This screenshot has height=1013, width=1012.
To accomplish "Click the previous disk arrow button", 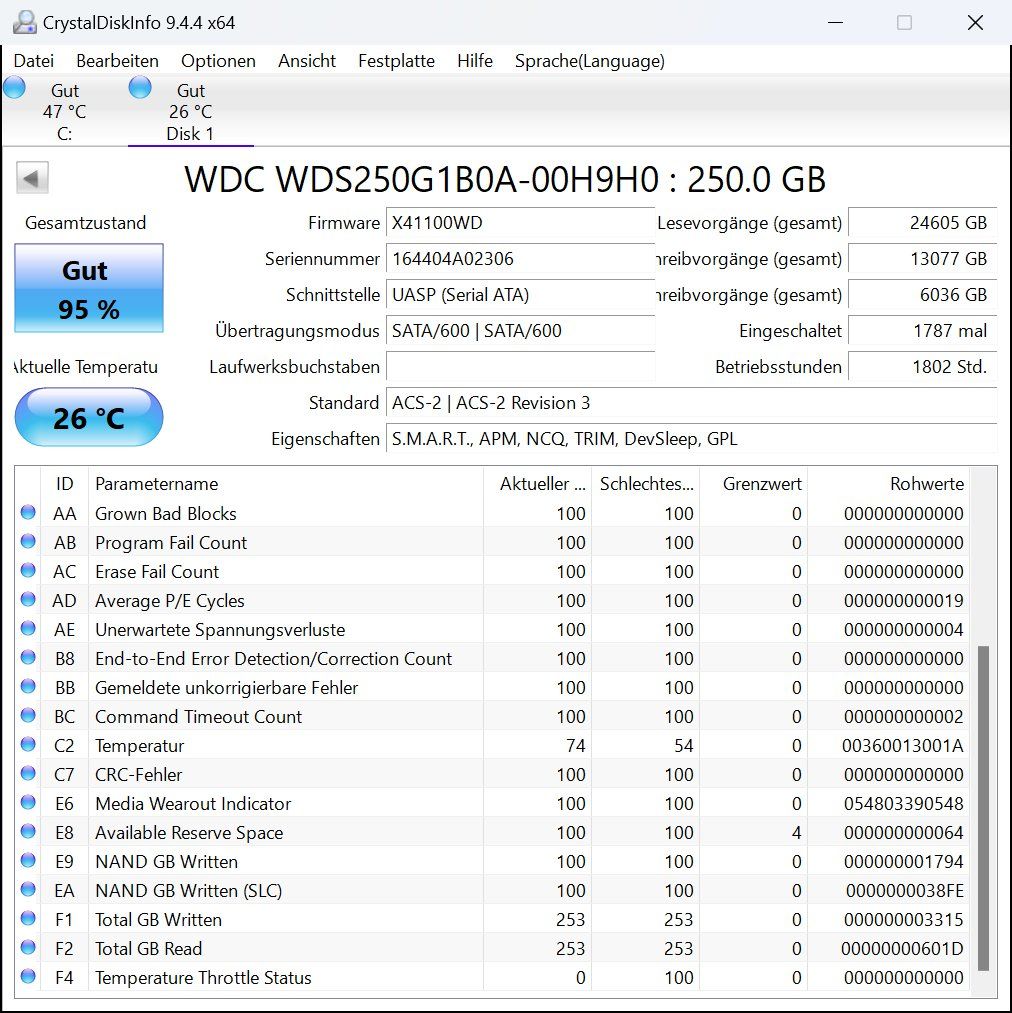I will (32, 178).
